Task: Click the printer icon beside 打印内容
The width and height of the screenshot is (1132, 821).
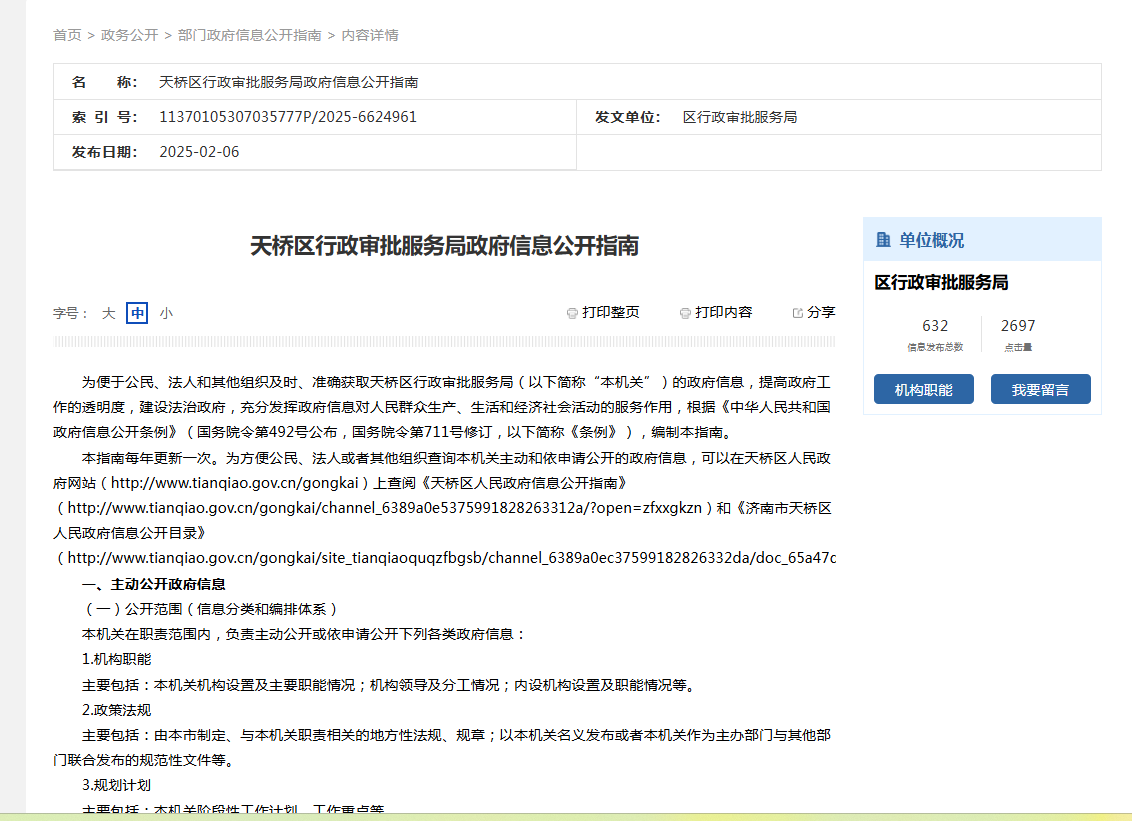Action: 685,313
